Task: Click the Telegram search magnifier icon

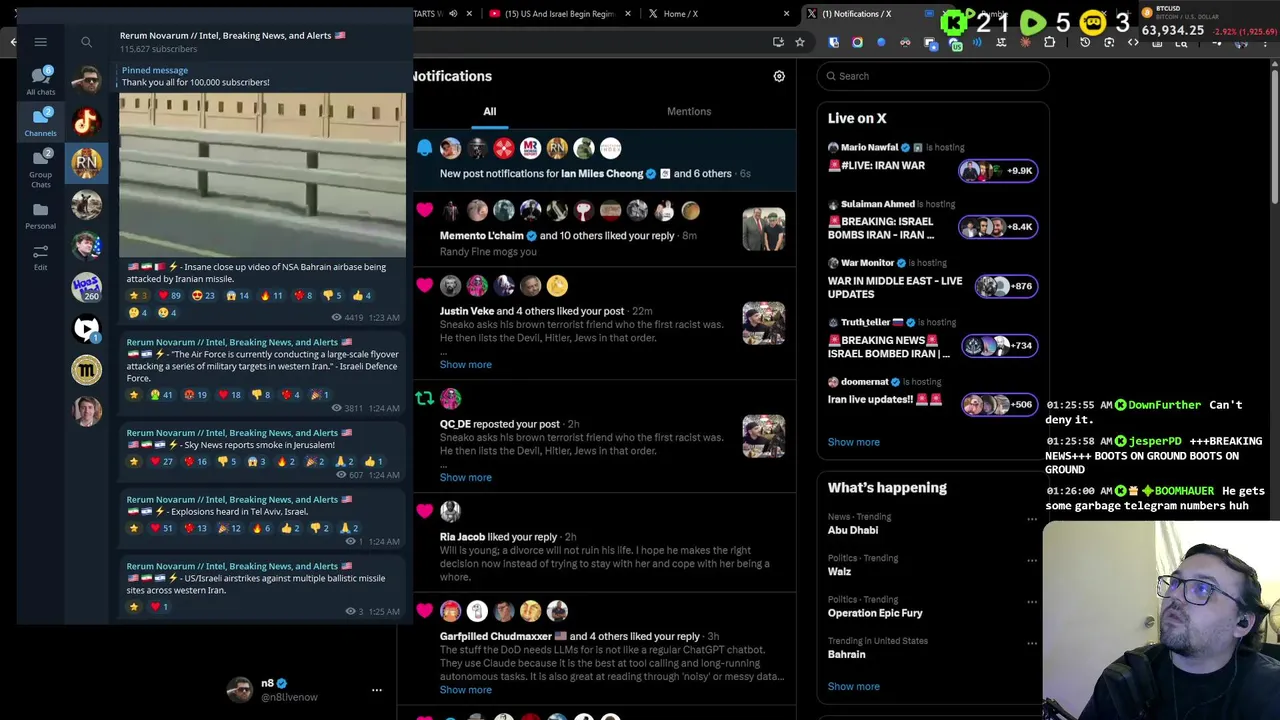Action: point(86,42)
